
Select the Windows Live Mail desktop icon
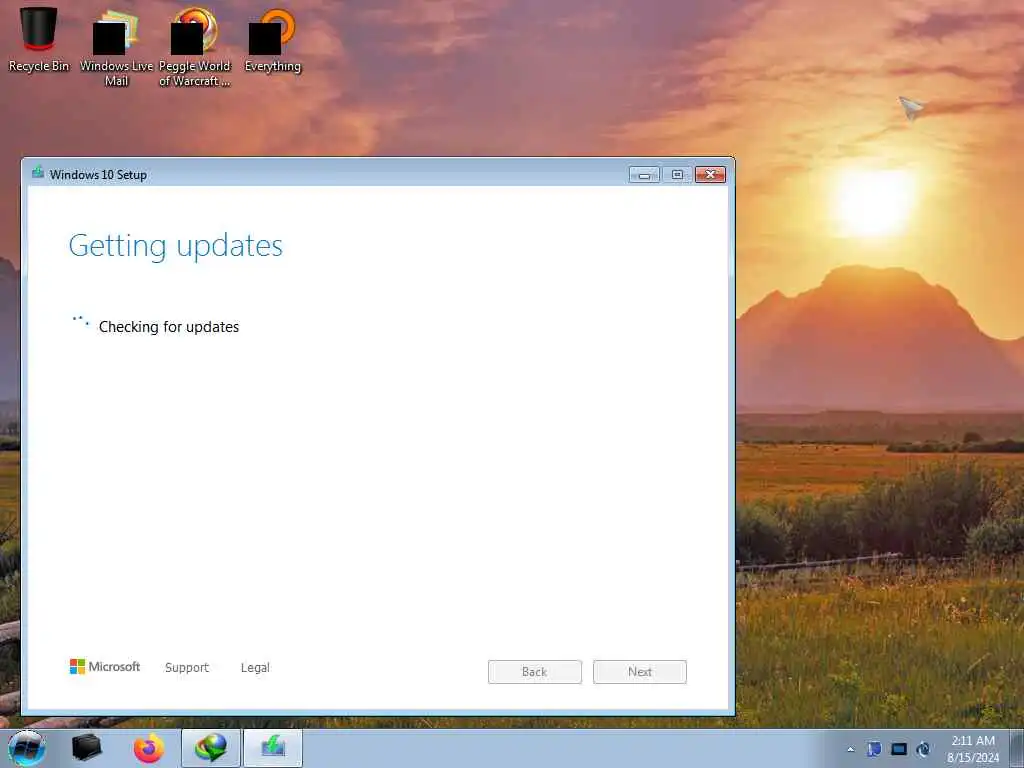(116, 47)
